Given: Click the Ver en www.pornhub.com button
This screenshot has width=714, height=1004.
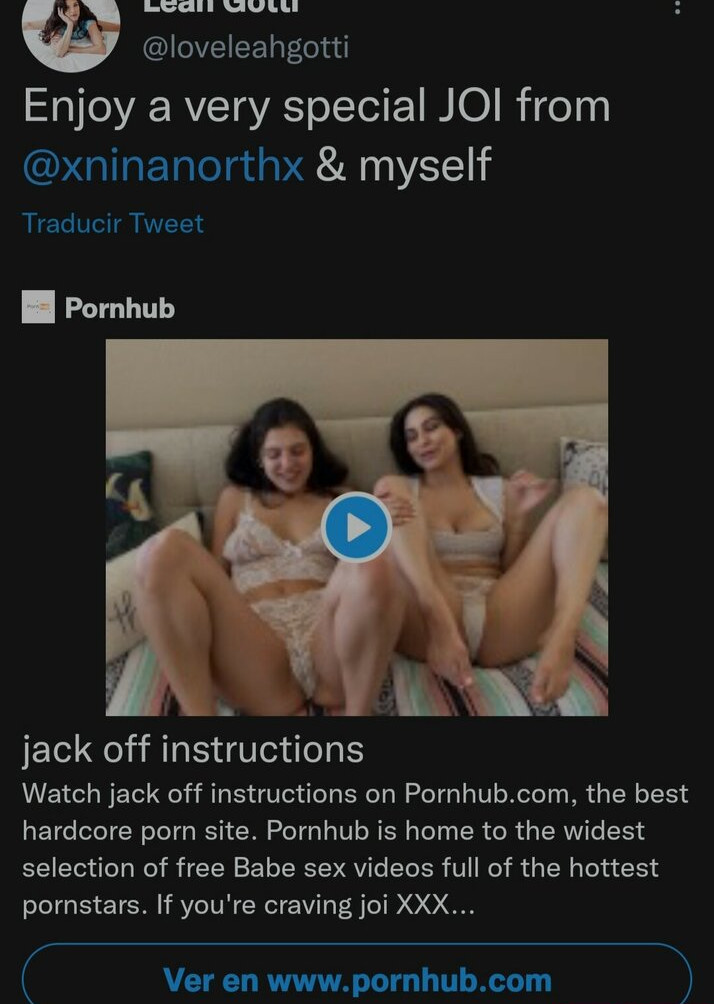Looking at the screenshot, I should pos(357,976).
